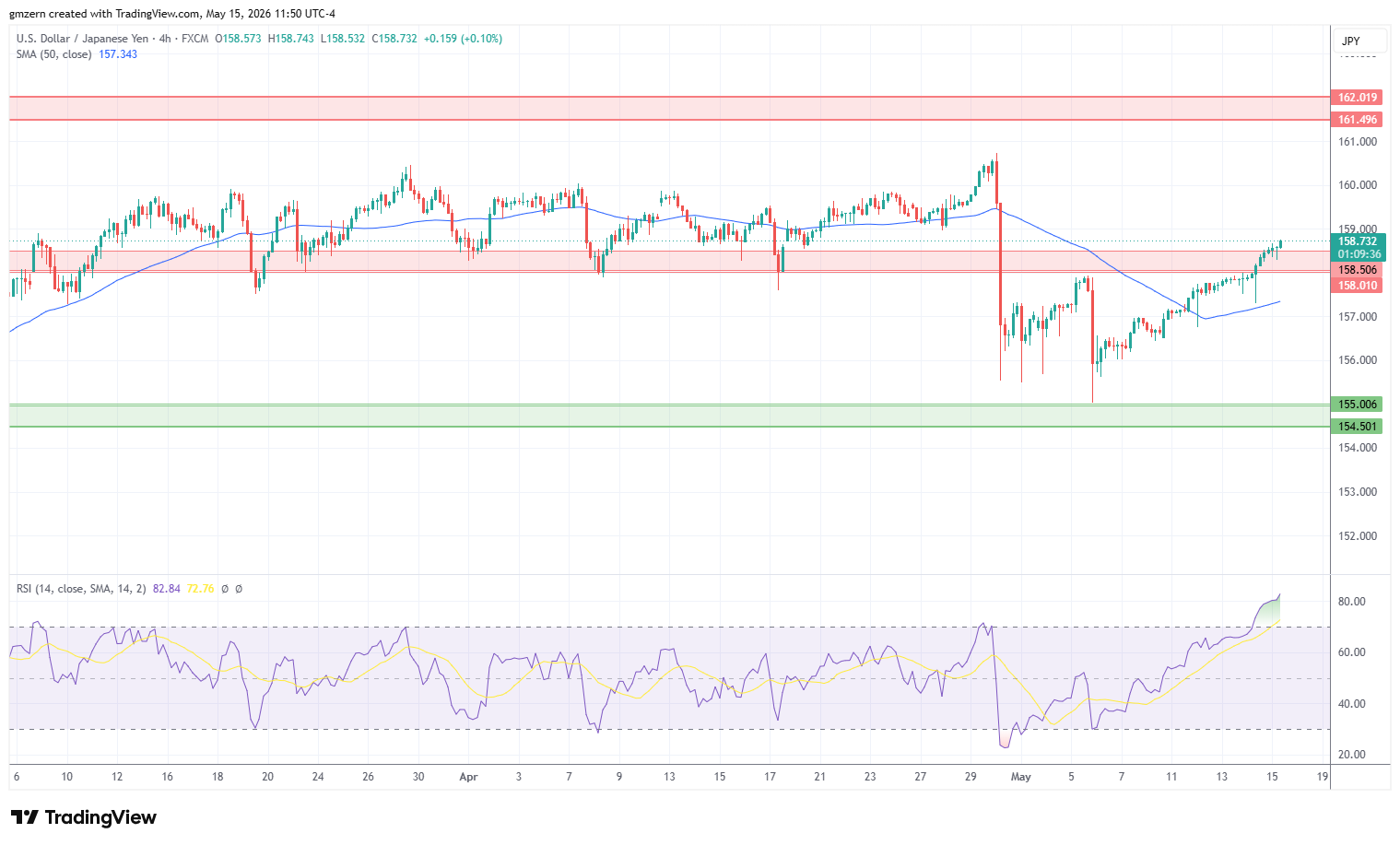Click the current price label 158.732

coord(1358,241)
